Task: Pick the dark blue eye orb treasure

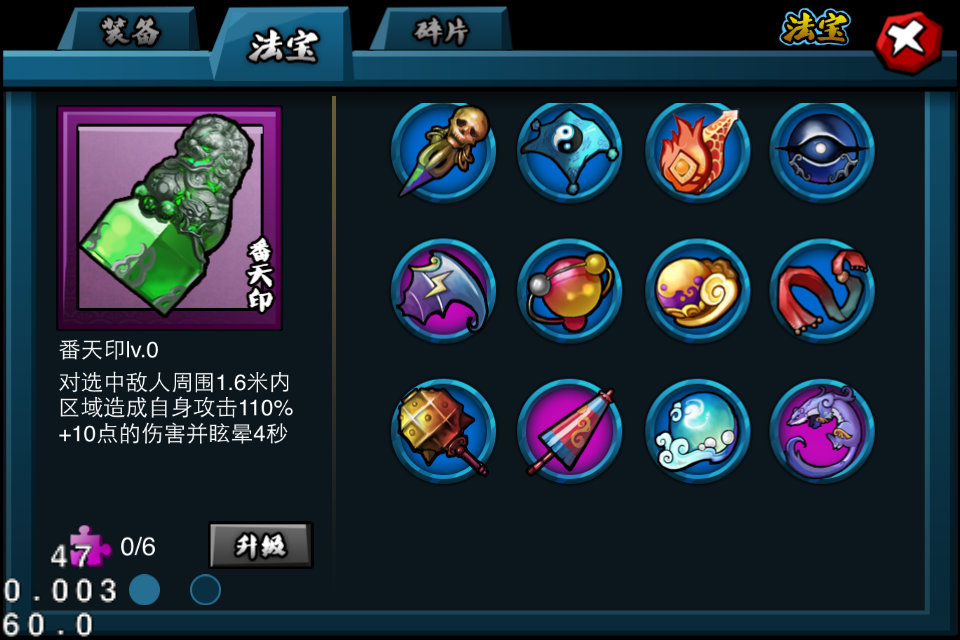Action: pyautogui.click(x=822, y=152)
